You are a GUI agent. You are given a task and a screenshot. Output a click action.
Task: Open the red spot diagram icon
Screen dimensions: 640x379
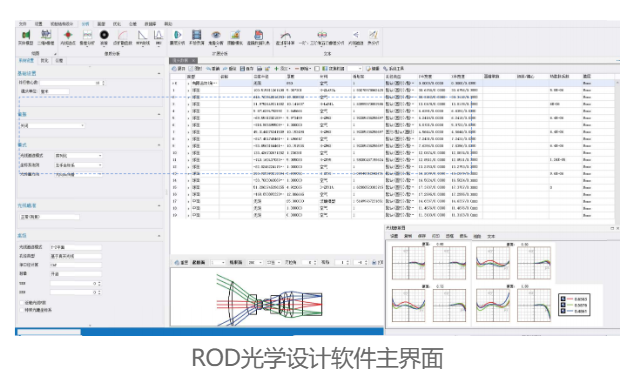point(68,35)
